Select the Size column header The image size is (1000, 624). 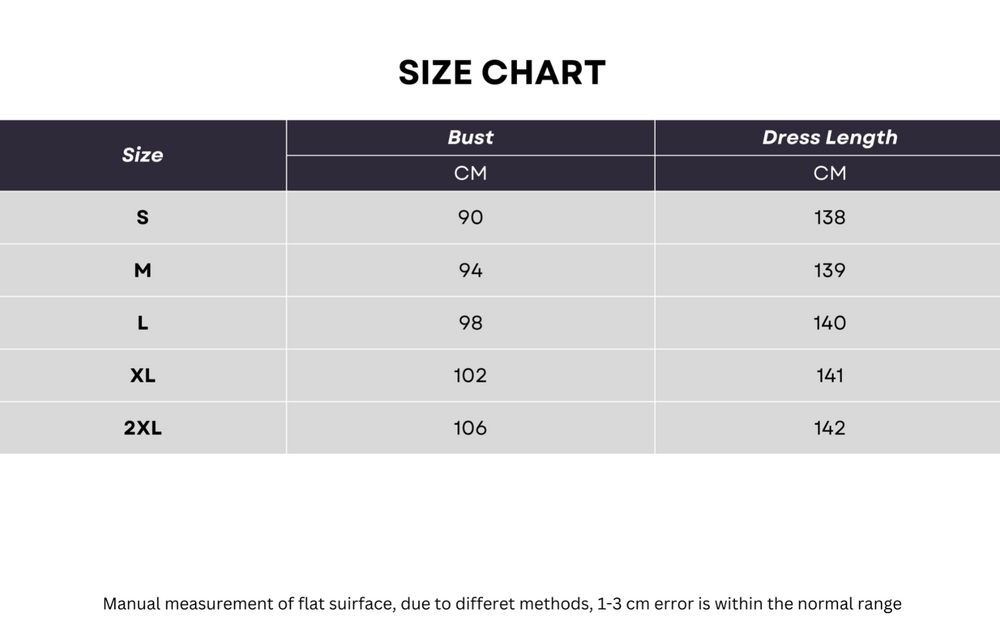pyautogui.click(x=142, y=155)
